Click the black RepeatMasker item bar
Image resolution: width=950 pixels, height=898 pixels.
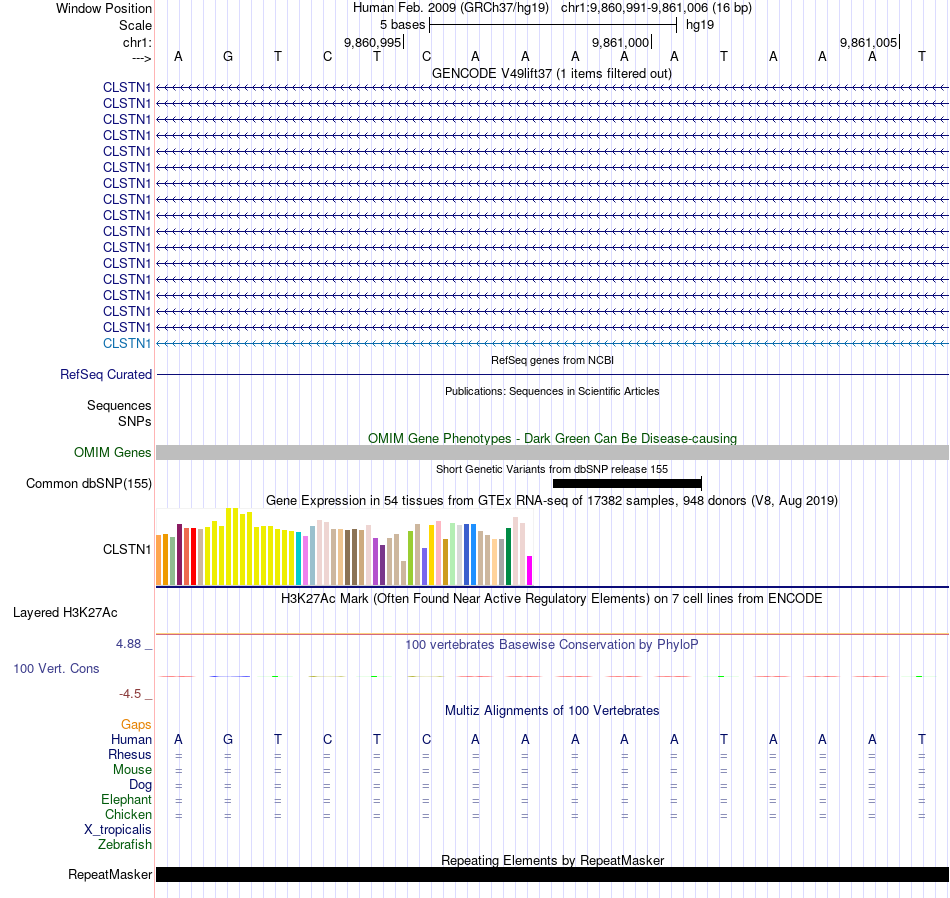click(552, 874)
